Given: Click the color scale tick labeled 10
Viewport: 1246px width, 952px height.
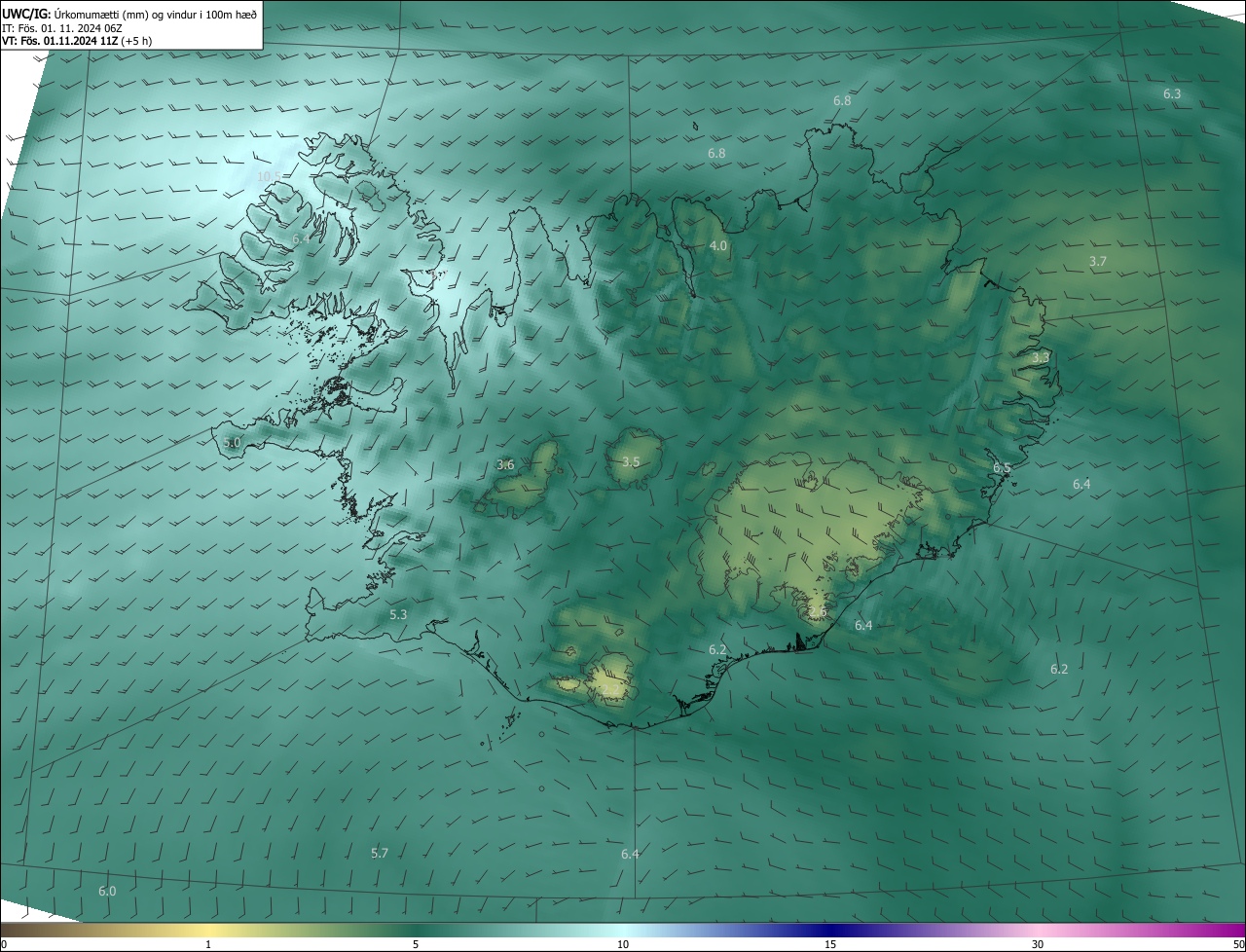Looking at the screenshot, I should point(623,944).
